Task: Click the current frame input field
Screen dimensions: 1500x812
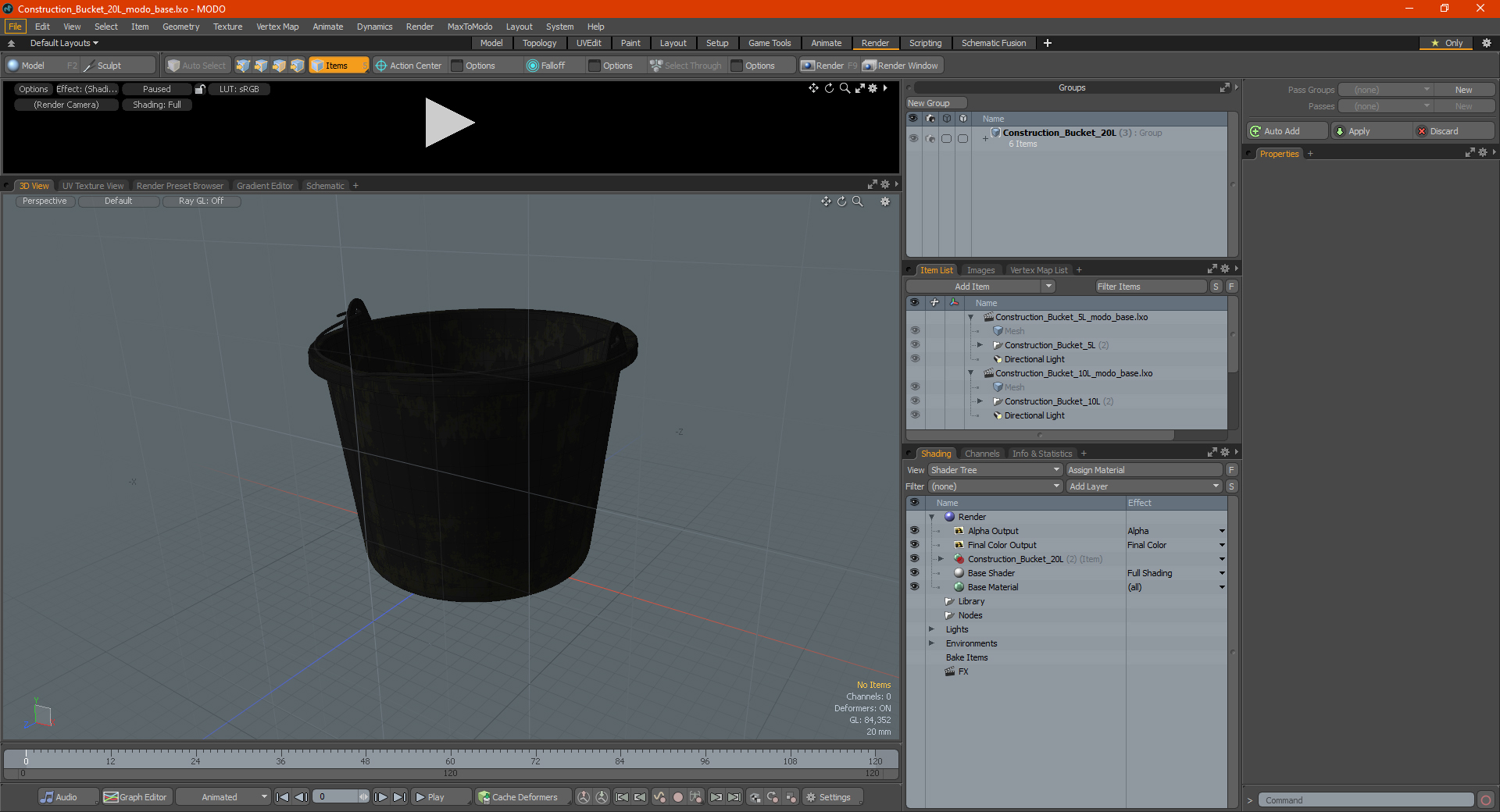Action: 337,797
